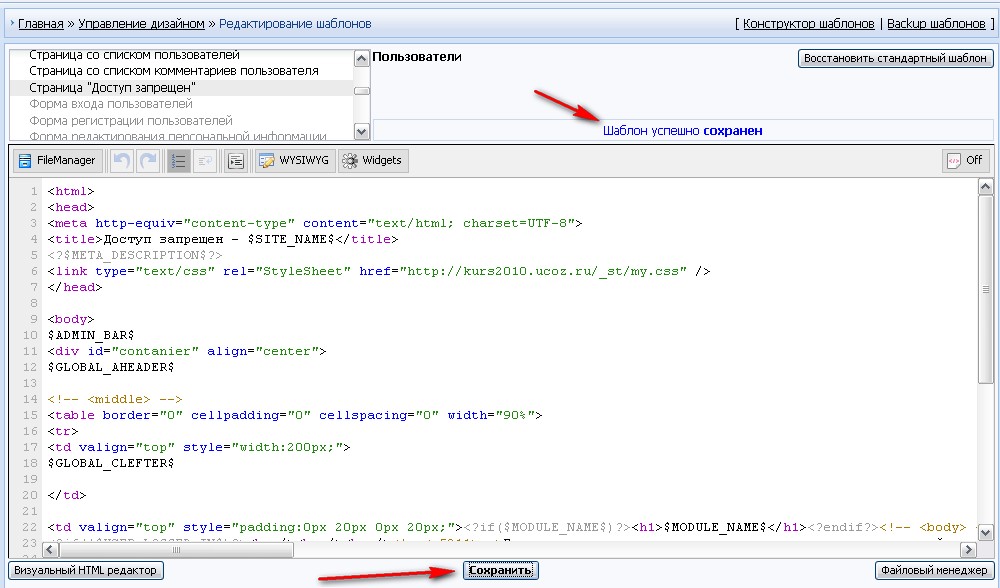Click the META_DESCRIPTION code line 5

135,255
